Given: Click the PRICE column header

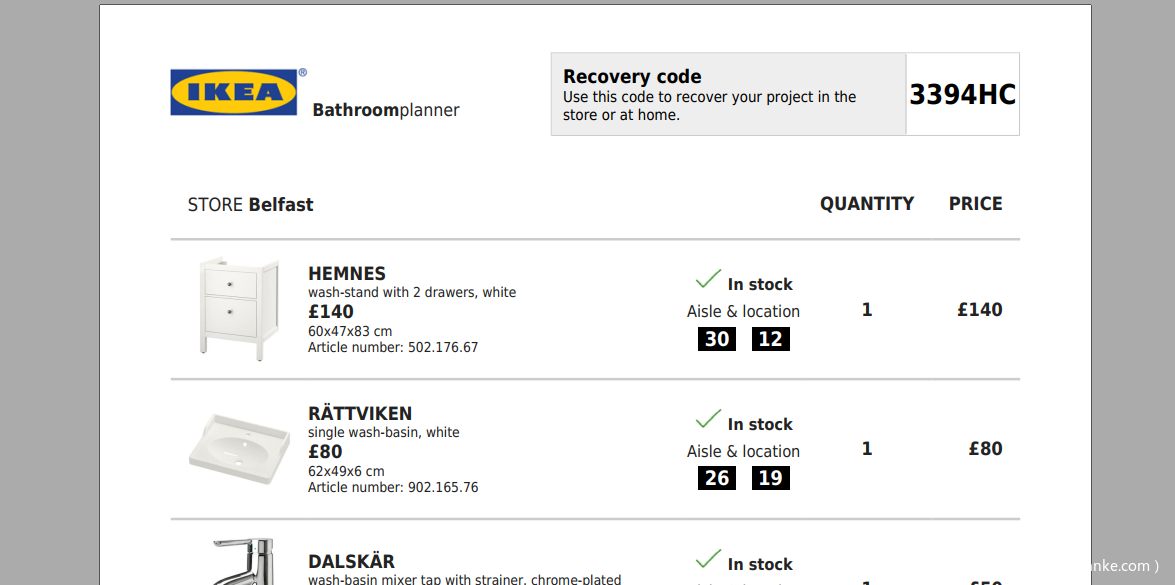Looking at the screenshot, I should tap(976, 204).
